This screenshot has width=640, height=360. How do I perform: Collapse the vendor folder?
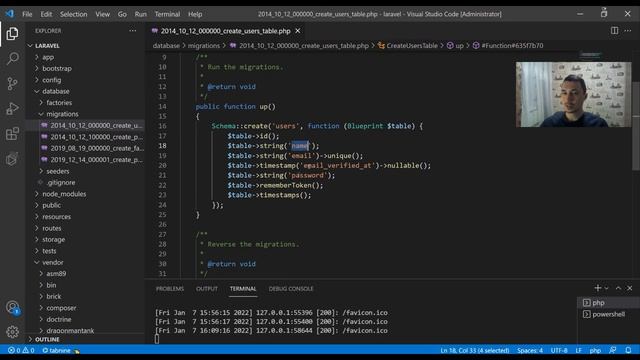85,262
